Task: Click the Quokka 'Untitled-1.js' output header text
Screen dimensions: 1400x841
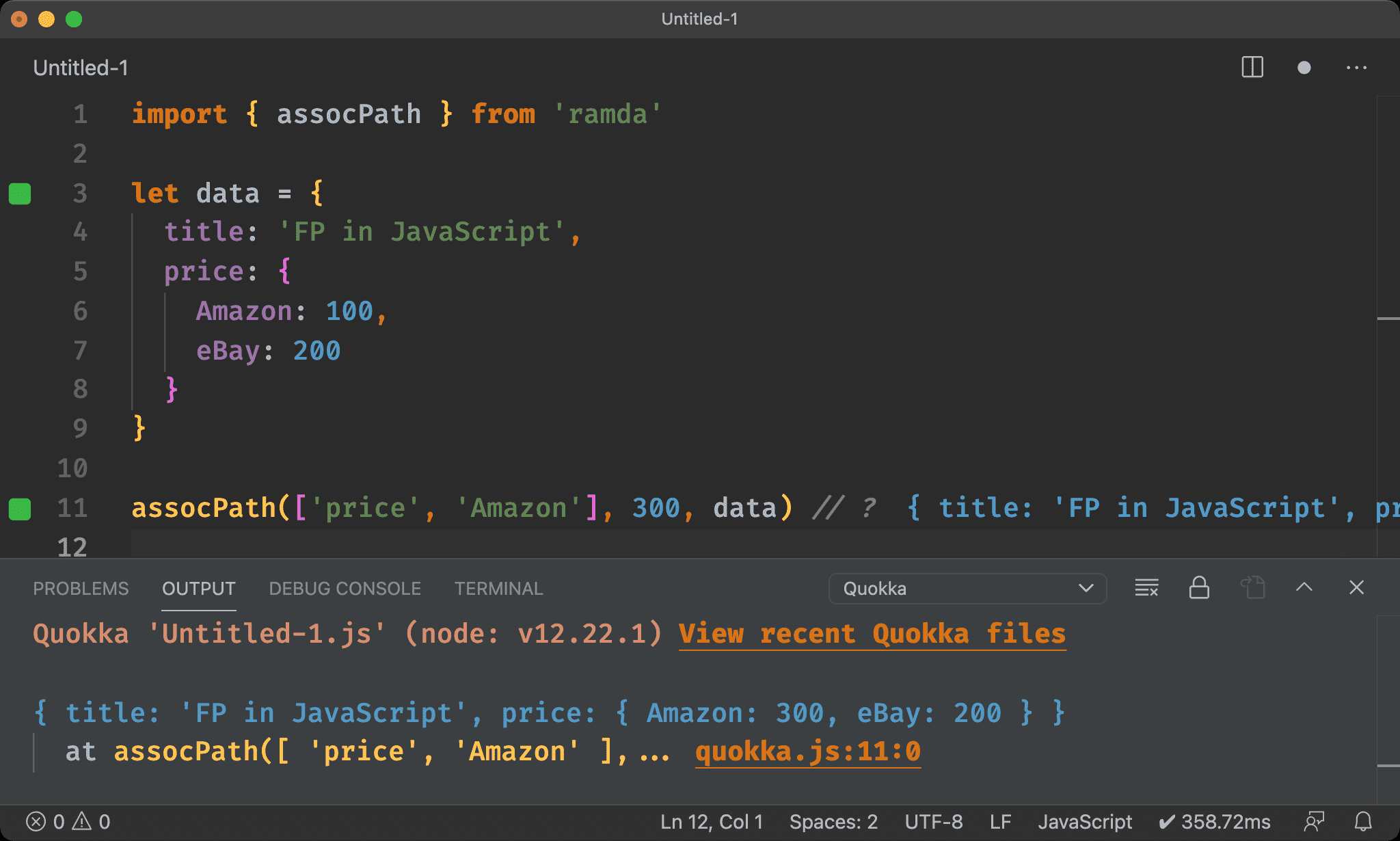Action: pos(347,635)
